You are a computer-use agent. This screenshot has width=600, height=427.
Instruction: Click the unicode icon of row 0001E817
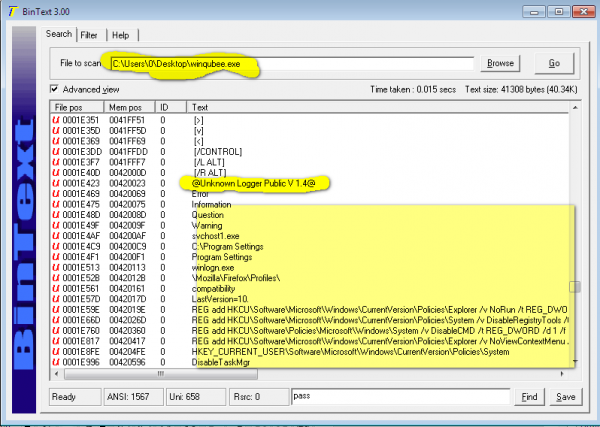[x=56, y=341]
